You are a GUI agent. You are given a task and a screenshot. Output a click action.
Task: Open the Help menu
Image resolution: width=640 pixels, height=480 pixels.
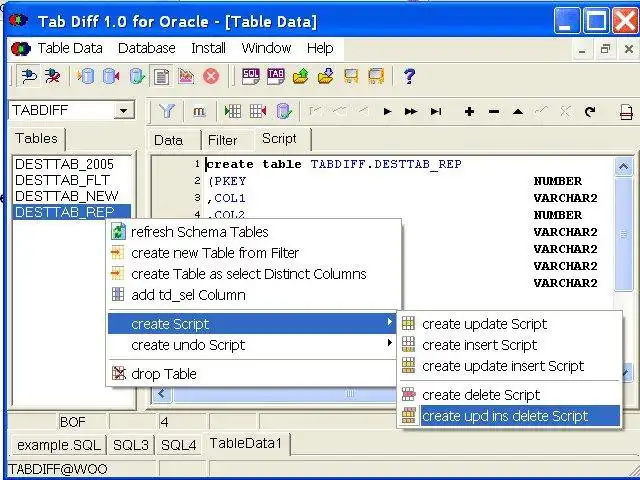320,48
